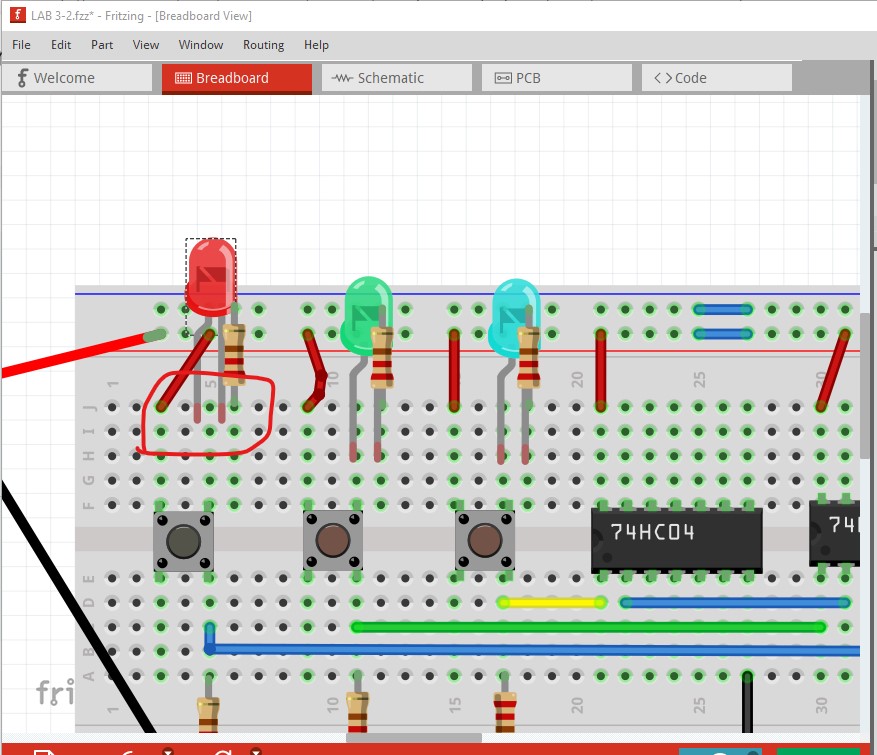877x755 pixels.
Task: Open the Help menu
Action: pos(316,45)
